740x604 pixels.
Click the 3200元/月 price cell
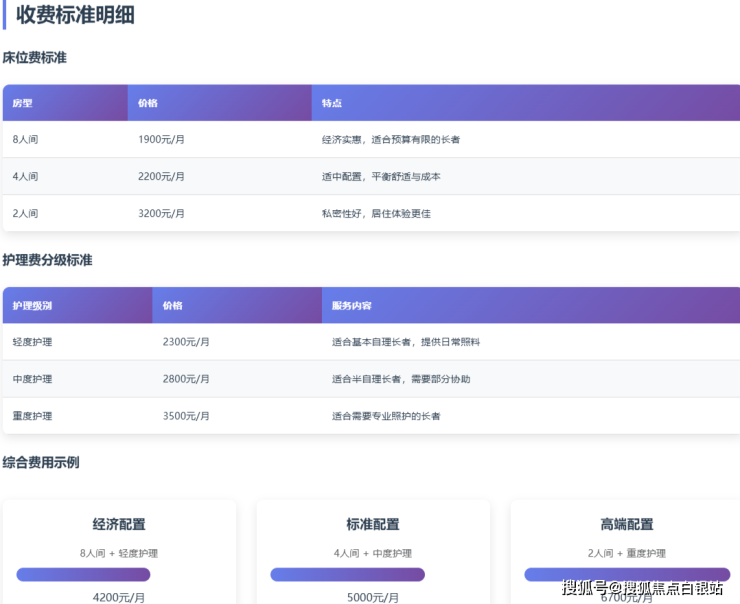[x=161, y=213]
